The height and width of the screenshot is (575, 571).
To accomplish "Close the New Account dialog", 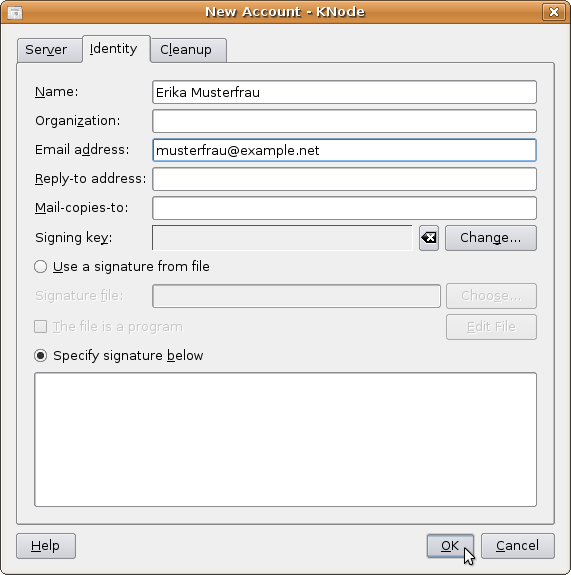I will pos(553,12).
